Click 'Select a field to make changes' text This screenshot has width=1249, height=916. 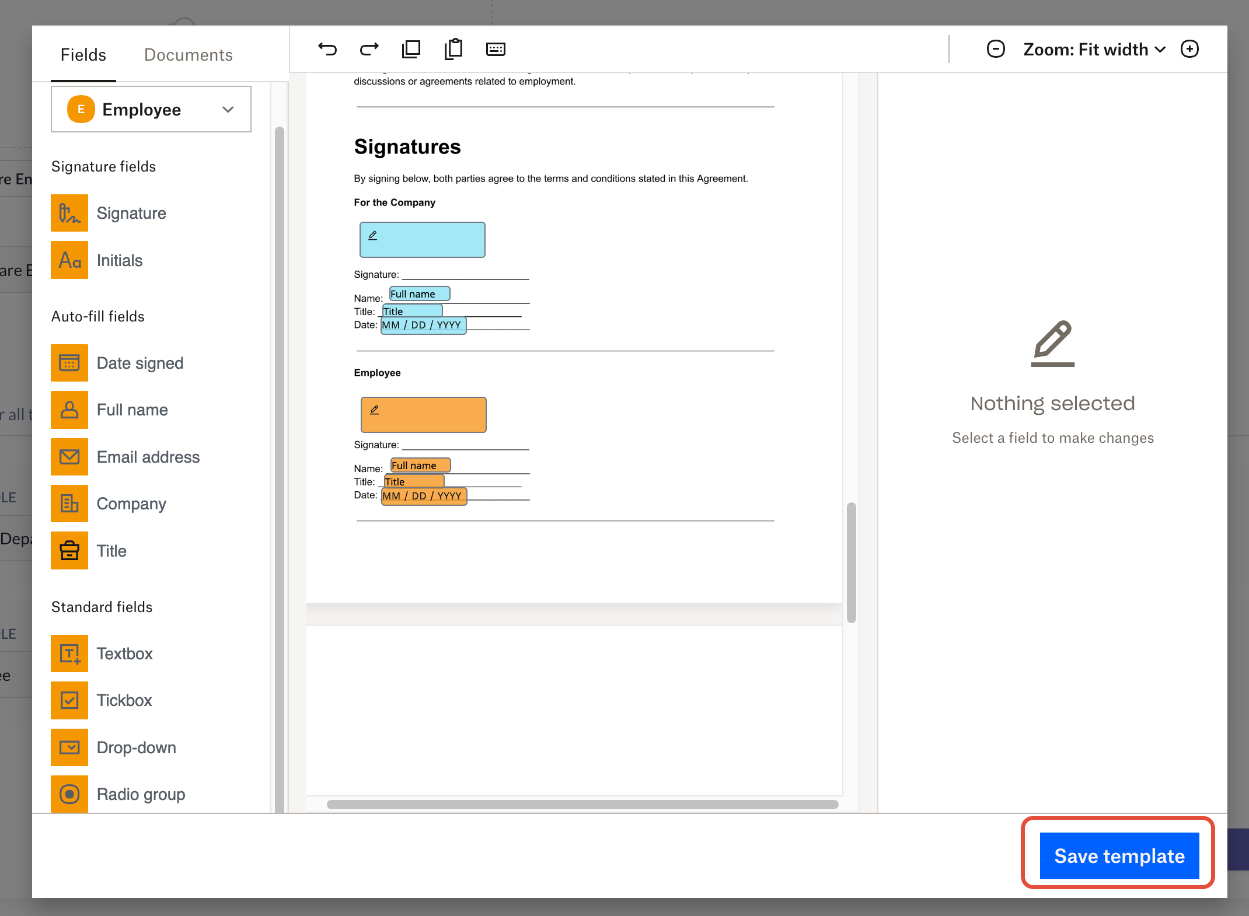1053,438
